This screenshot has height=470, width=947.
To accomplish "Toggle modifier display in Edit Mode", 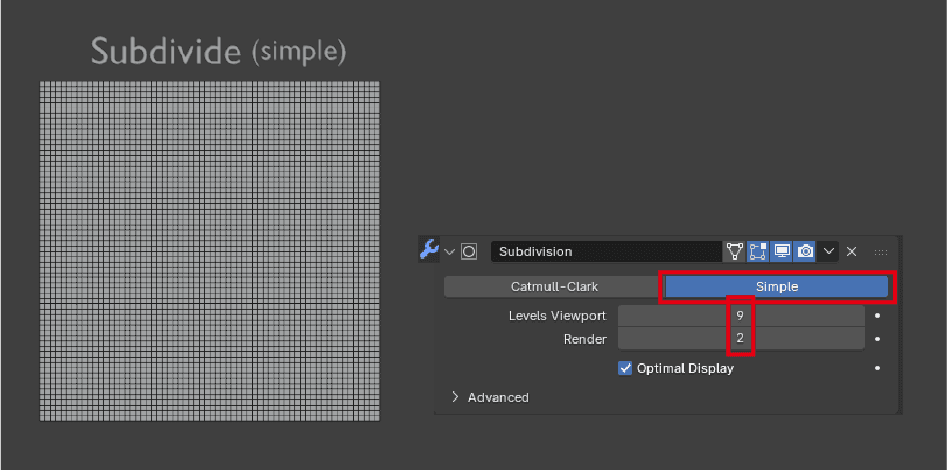I will click(758, 251).
